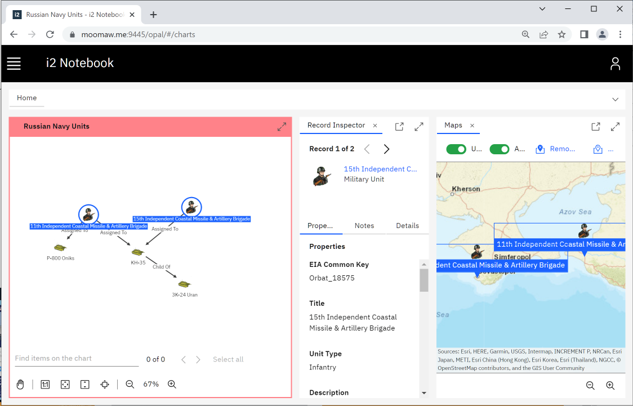Zoom out of the chart
The image size is (633, 406).
tap(130, 384)
